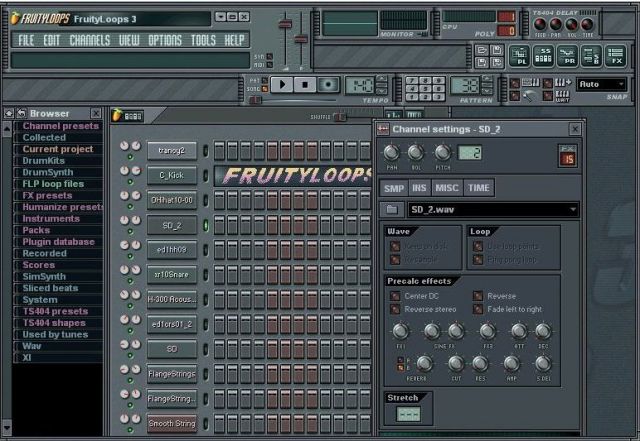Switch to the TIME tab
Image resolution: width=640 pixels, height=441 pixels.
point(479,188)
